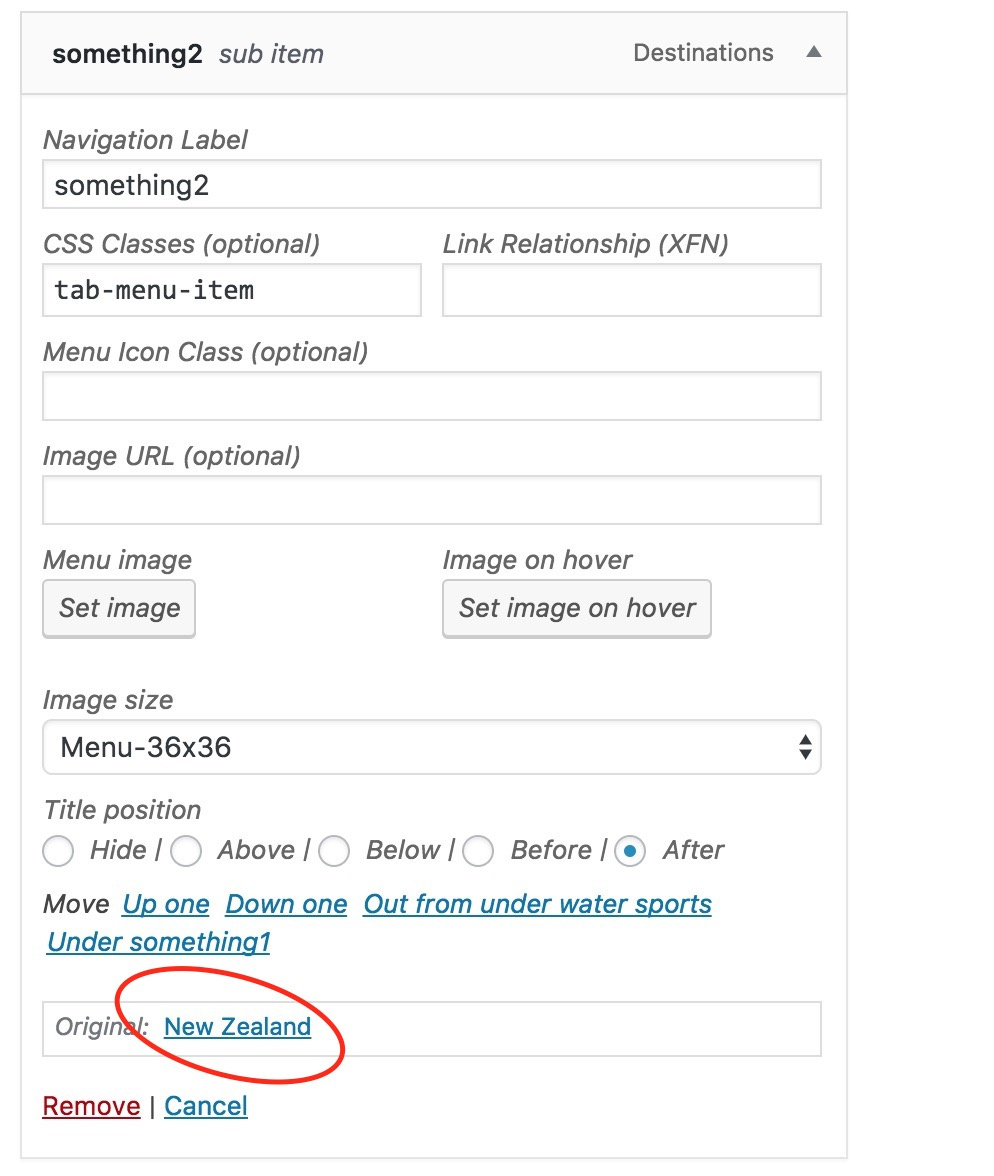This screenshot has height=1176, width=994.
Task: Select the After title position radio
Action: [630, 851]
